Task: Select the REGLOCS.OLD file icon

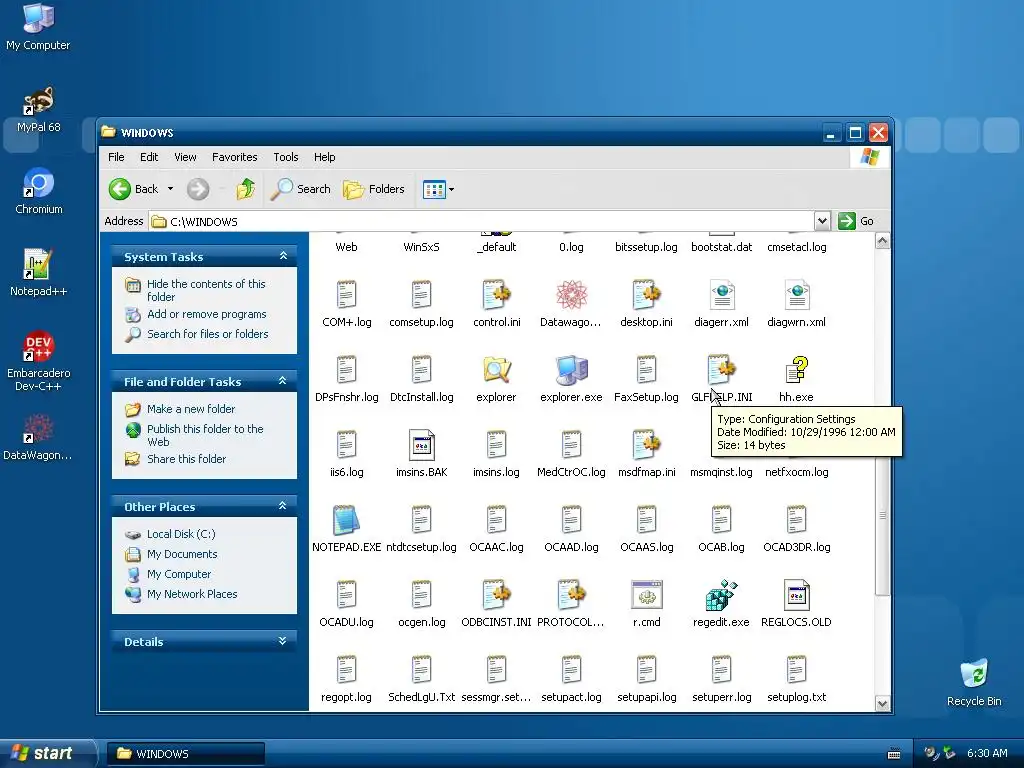Action: click(796, 595)
